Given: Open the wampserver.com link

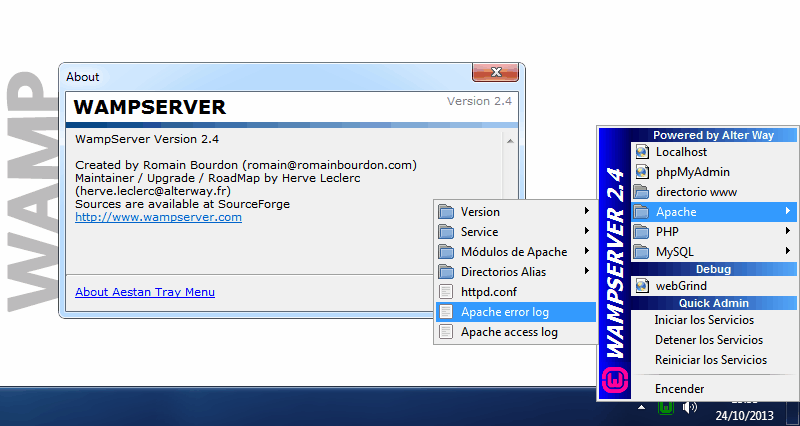Looking at the screenshot, I should pos(158,217).
